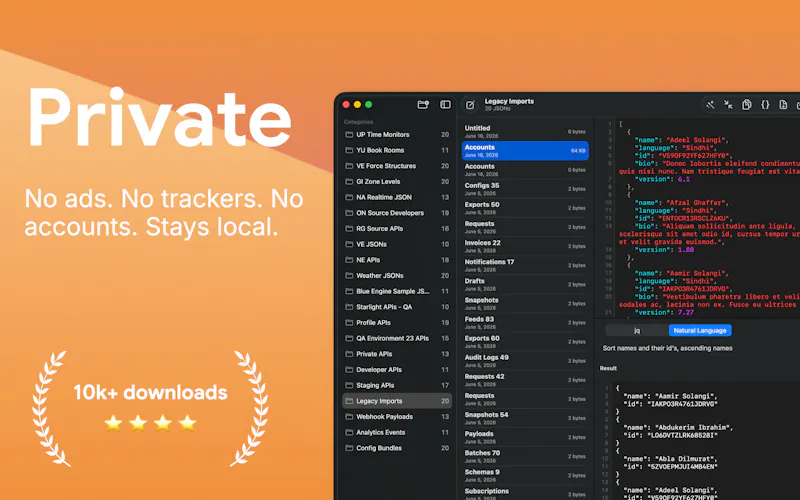Click the document file toolbar icon
Viewport: 800px width, 500px height.
pyautogui.click(x=783, y=105)
